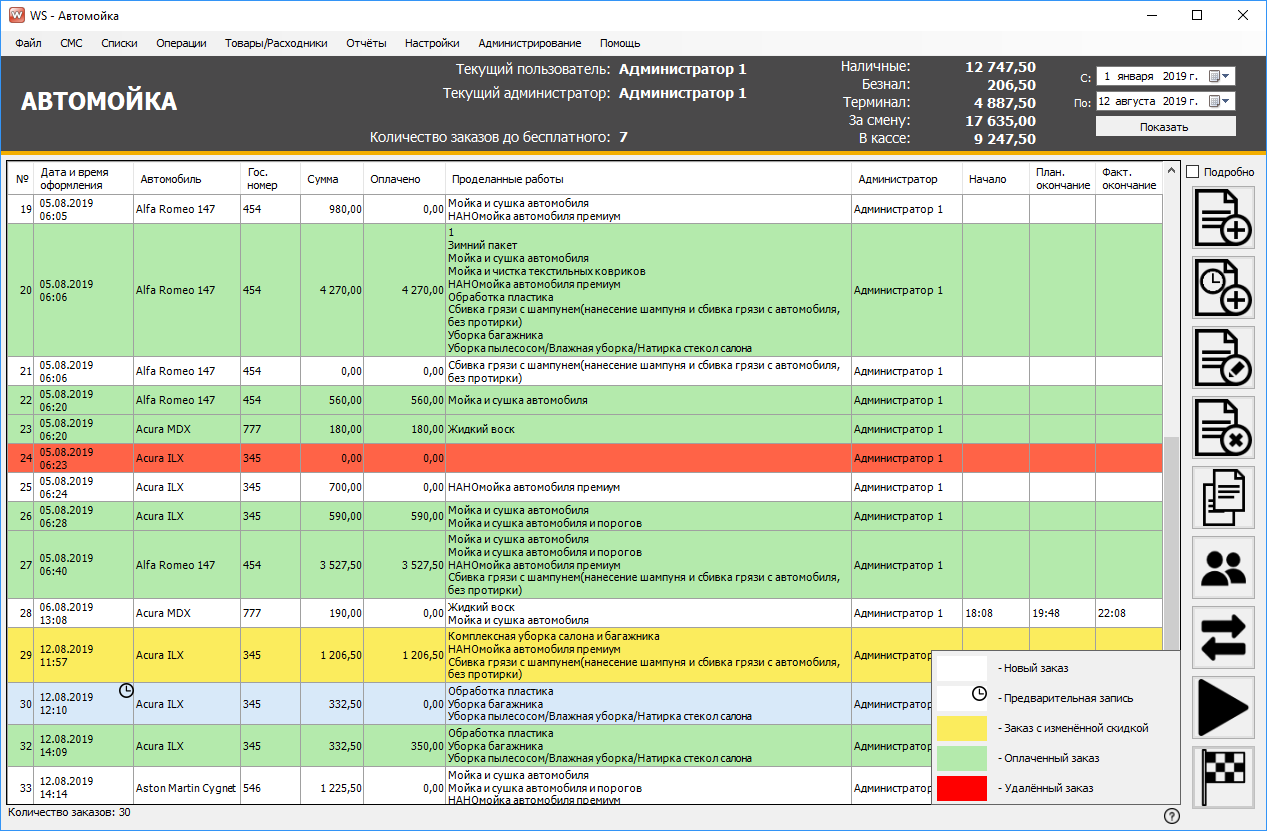Open the clients people icon

click(1223, 567)
